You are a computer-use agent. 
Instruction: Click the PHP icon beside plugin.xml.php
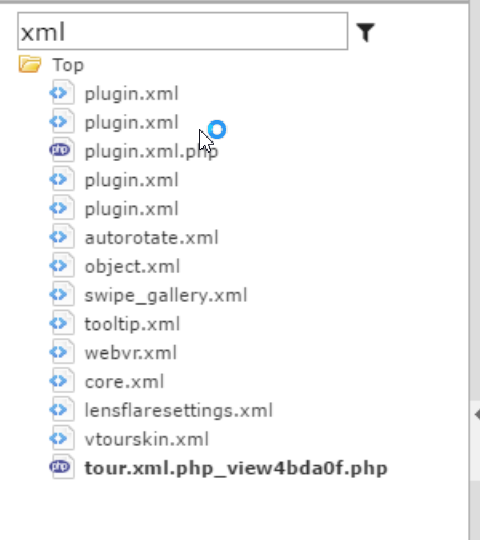point(61,150)
